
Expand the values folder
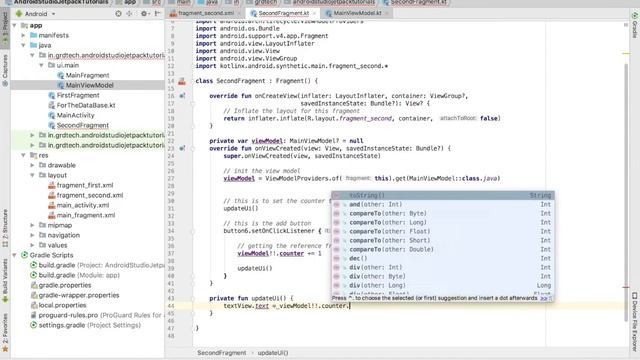32,245
